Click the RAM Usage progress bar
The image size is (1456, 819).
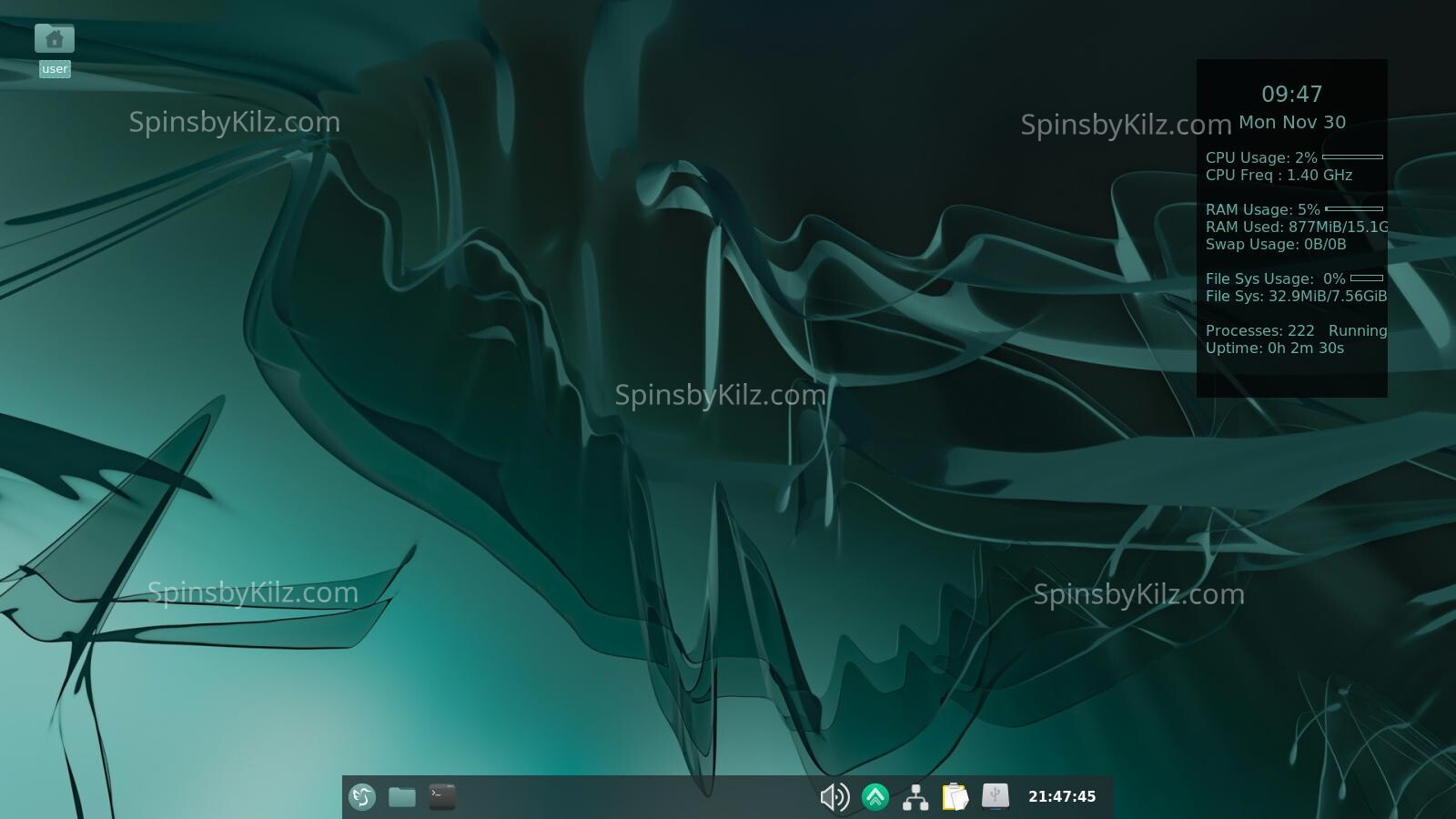(x=1354, y=209)
